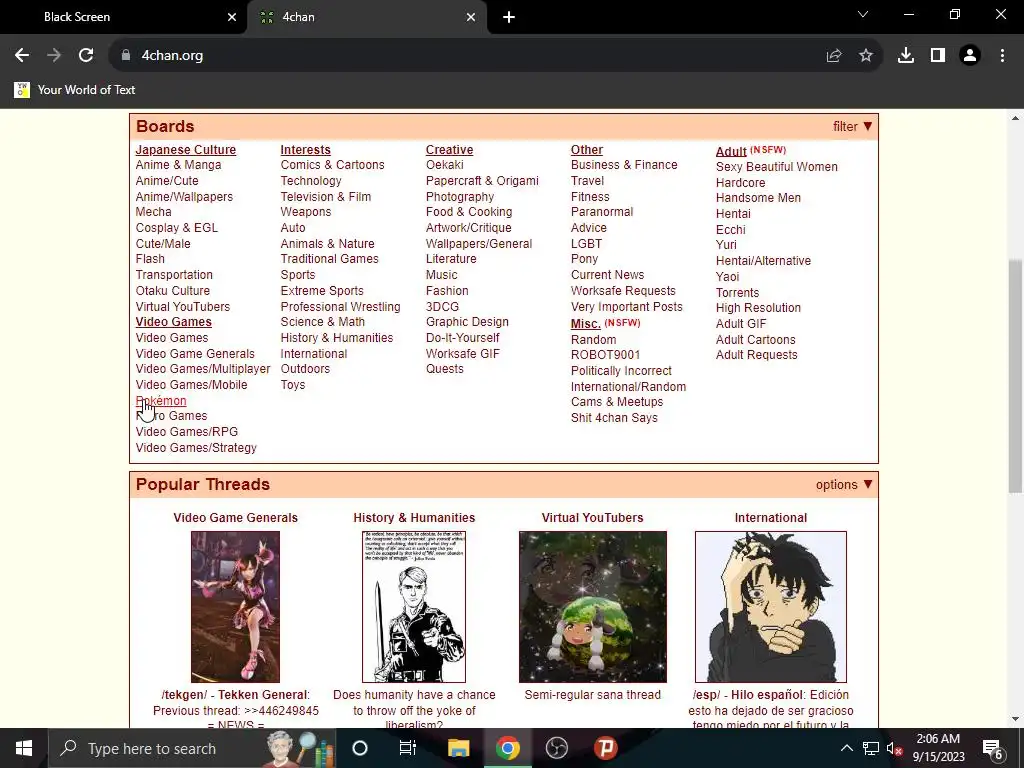
Task: Open the Virtual YouTubers board link
Action: [183, 306]
